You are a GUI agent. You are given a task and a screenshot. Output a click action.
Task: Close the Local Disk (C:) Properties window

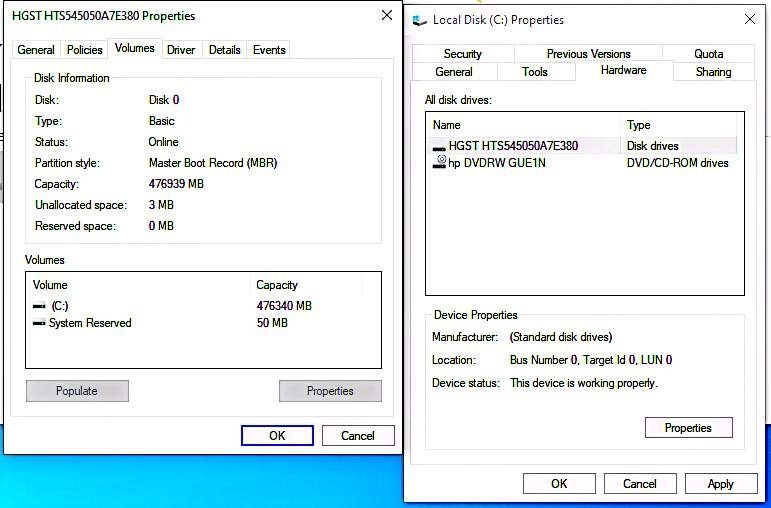[x=750, y=20]
